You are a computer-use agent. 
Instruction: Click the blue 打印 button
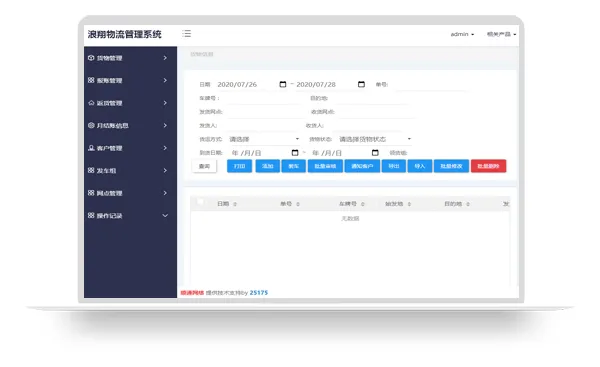pyautogui.click(x=240, y=166)
